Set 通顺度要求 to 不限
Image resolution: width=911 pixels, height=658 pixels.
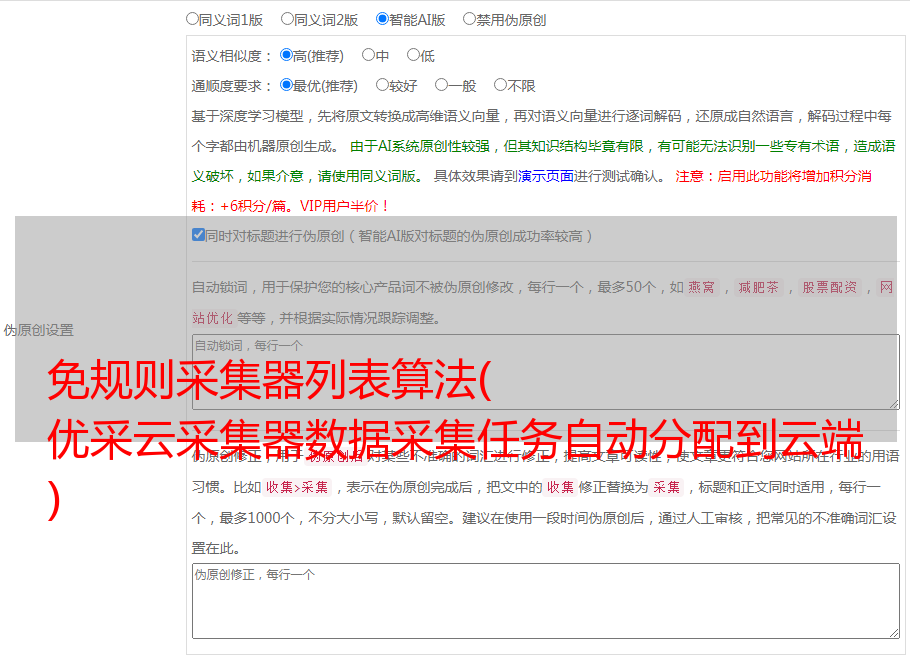500,85
